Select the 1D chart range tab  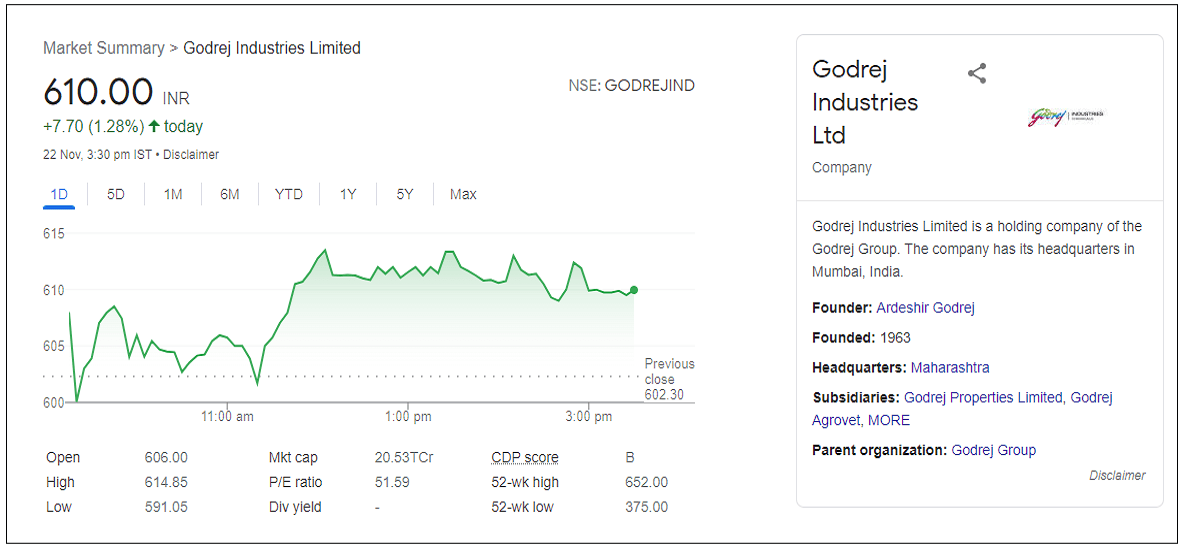(59, 194)
